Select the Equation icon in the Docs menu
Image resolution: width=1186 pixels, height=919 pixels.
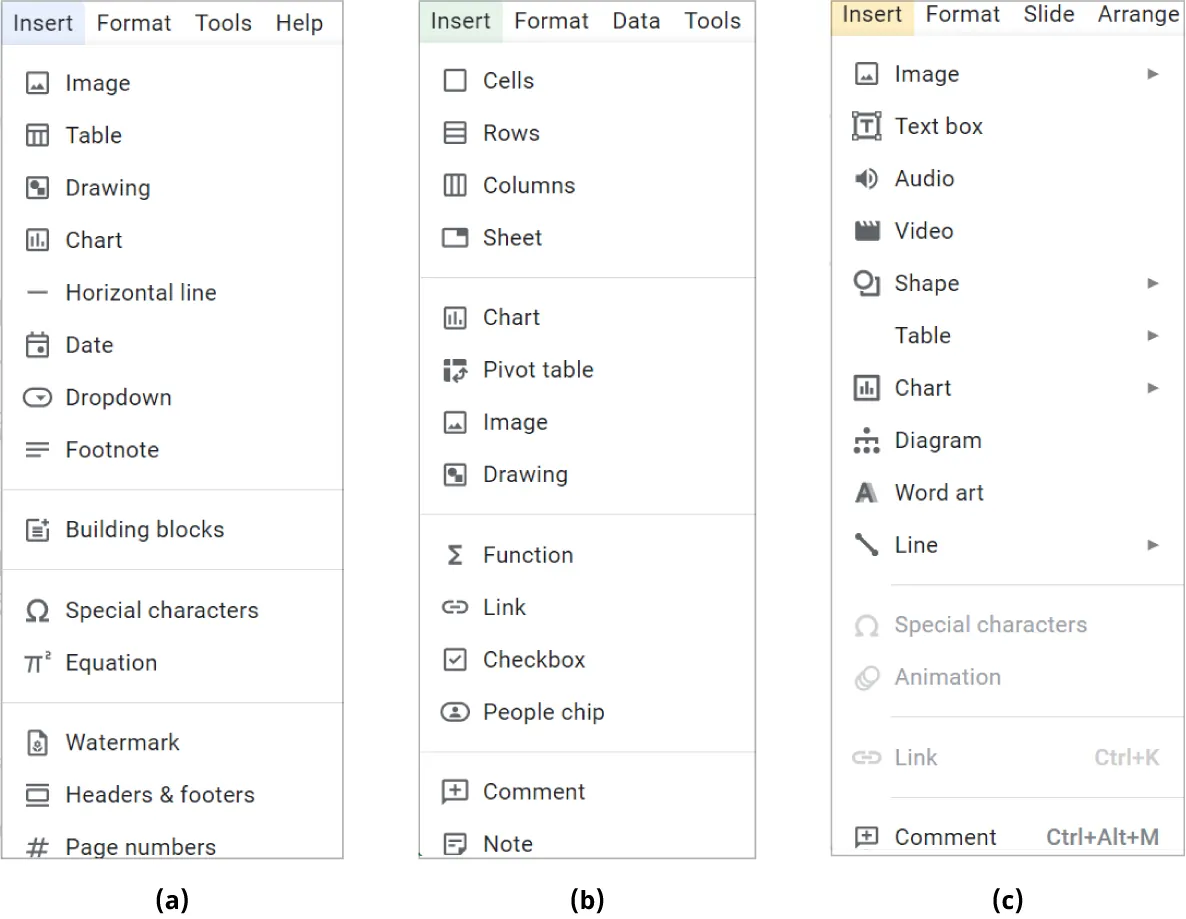tap(37, 662)
